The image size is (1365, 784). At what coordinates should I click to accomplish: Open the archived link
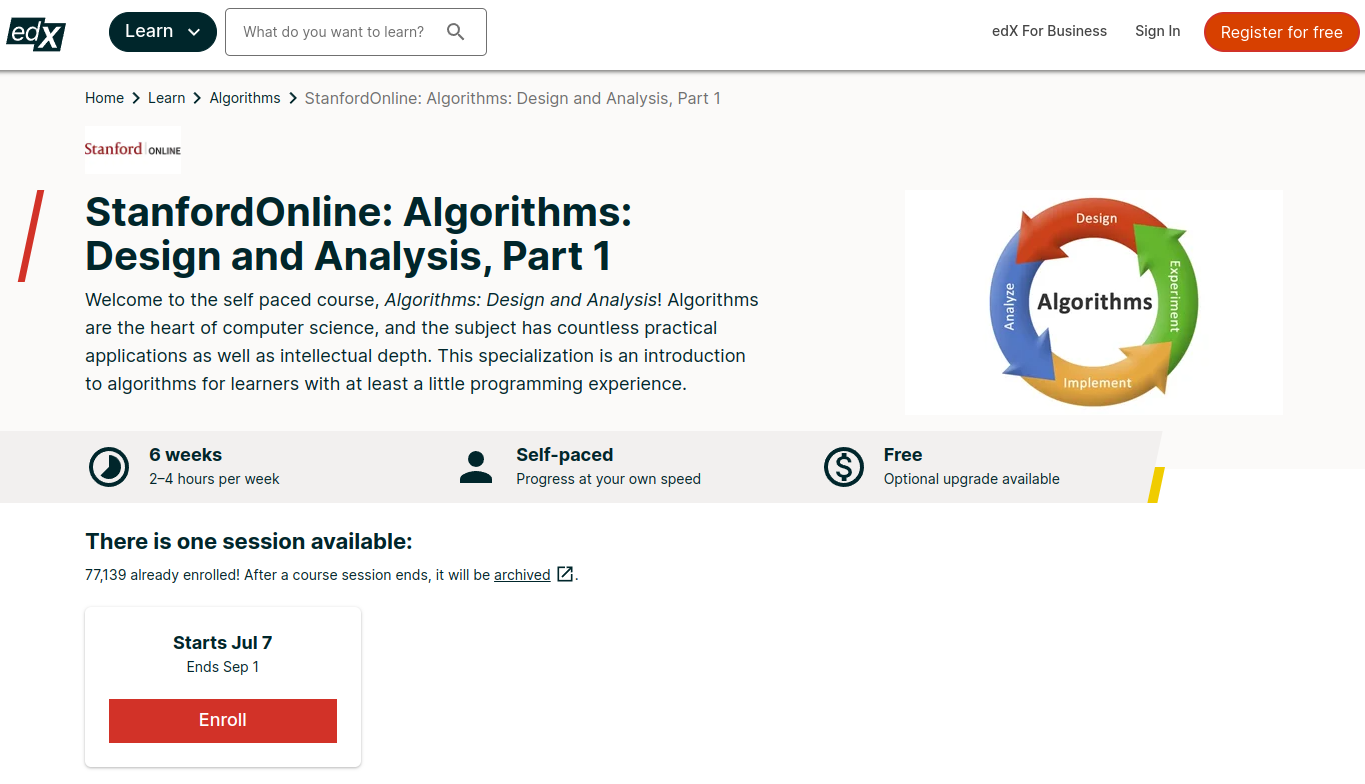coord(520,574)
